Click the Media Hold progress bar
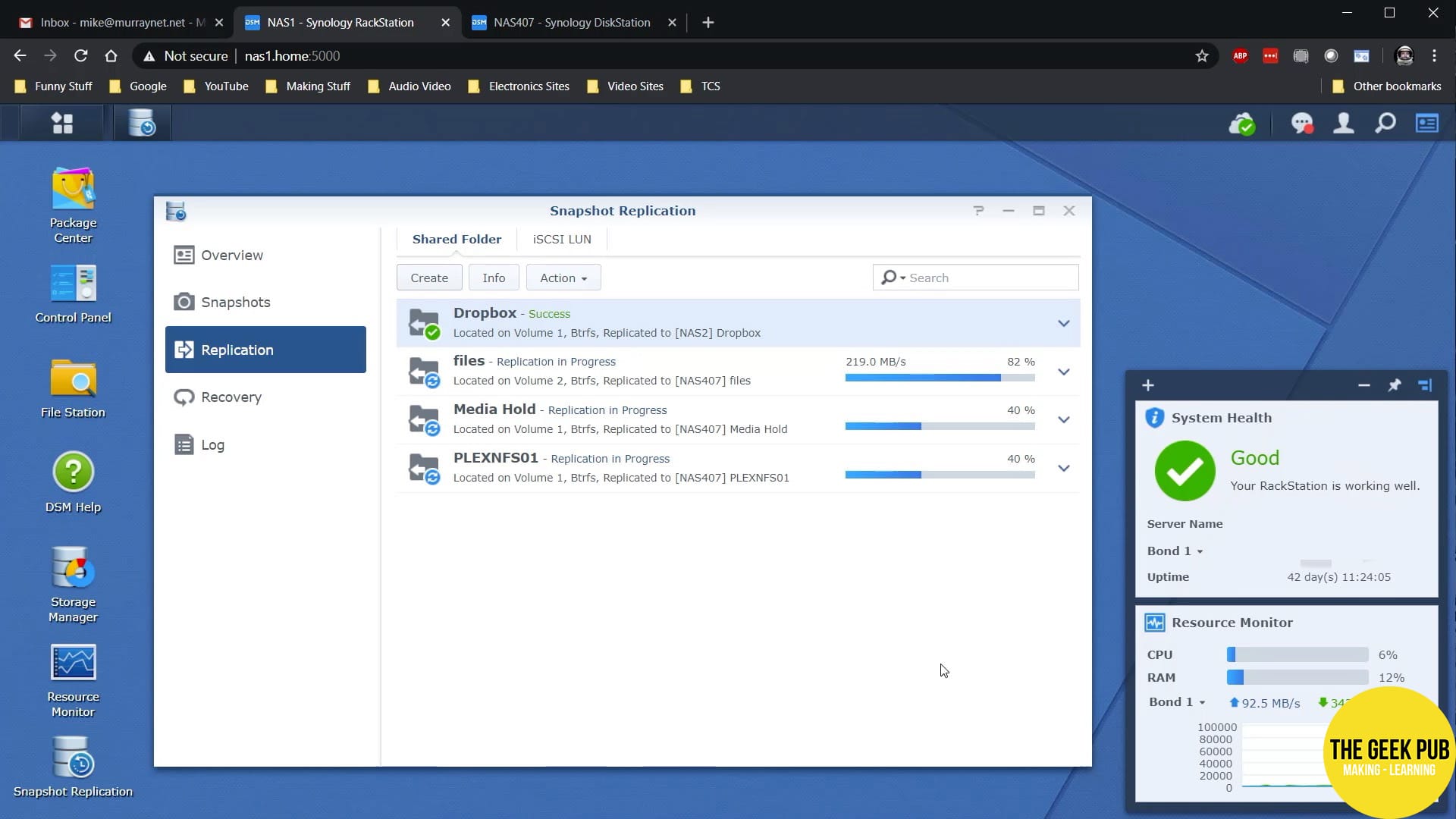The width and height of the screenshot is (1456, 819). pos(940,426)
